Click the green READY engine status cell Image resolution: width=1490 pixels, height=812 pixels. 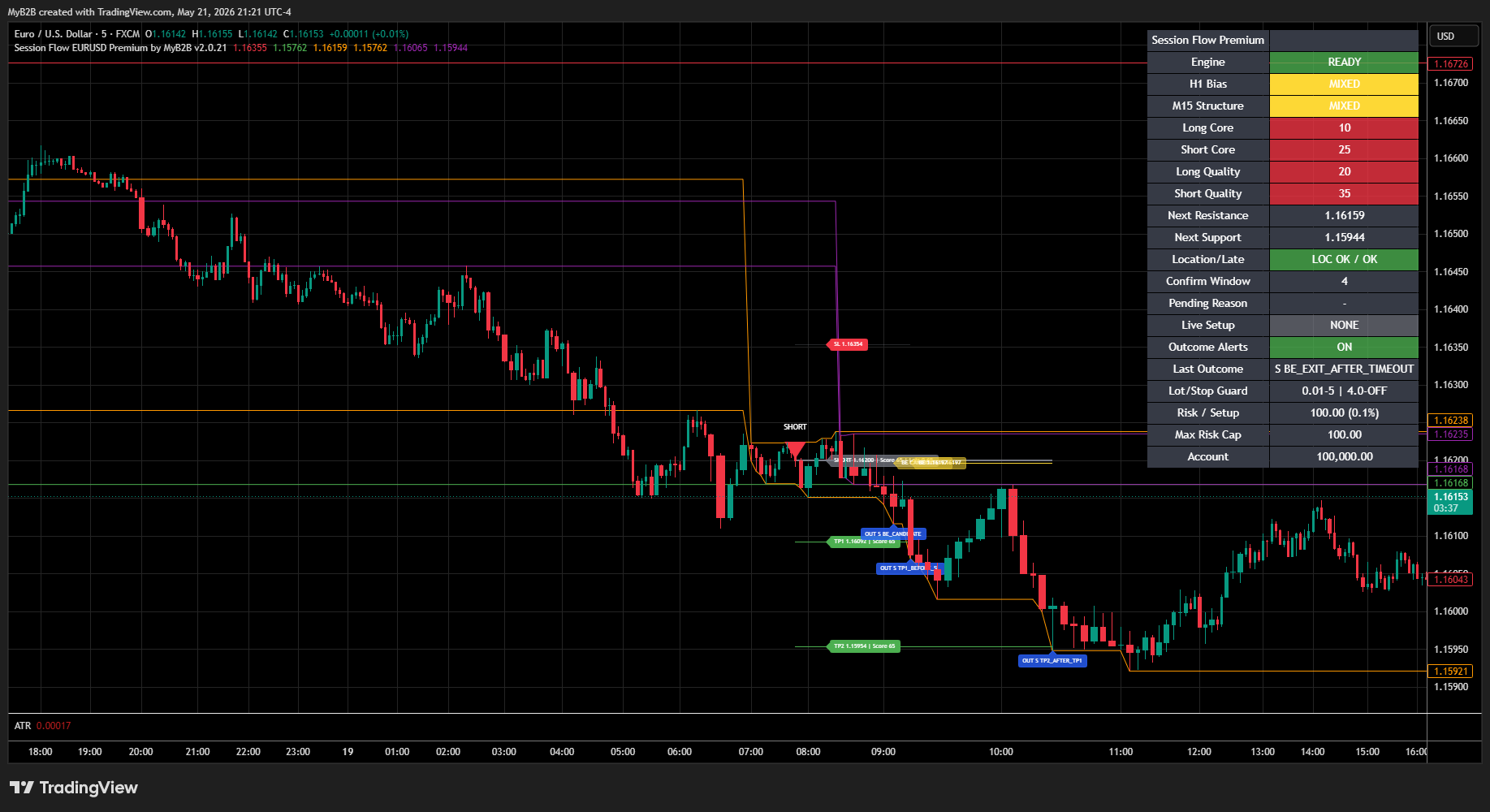tap(1344, 62)
